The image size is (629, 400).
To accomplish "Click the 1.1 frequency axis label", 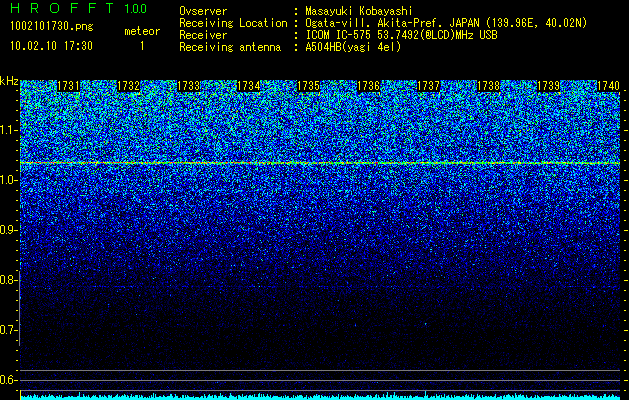I will pos(8,130).
